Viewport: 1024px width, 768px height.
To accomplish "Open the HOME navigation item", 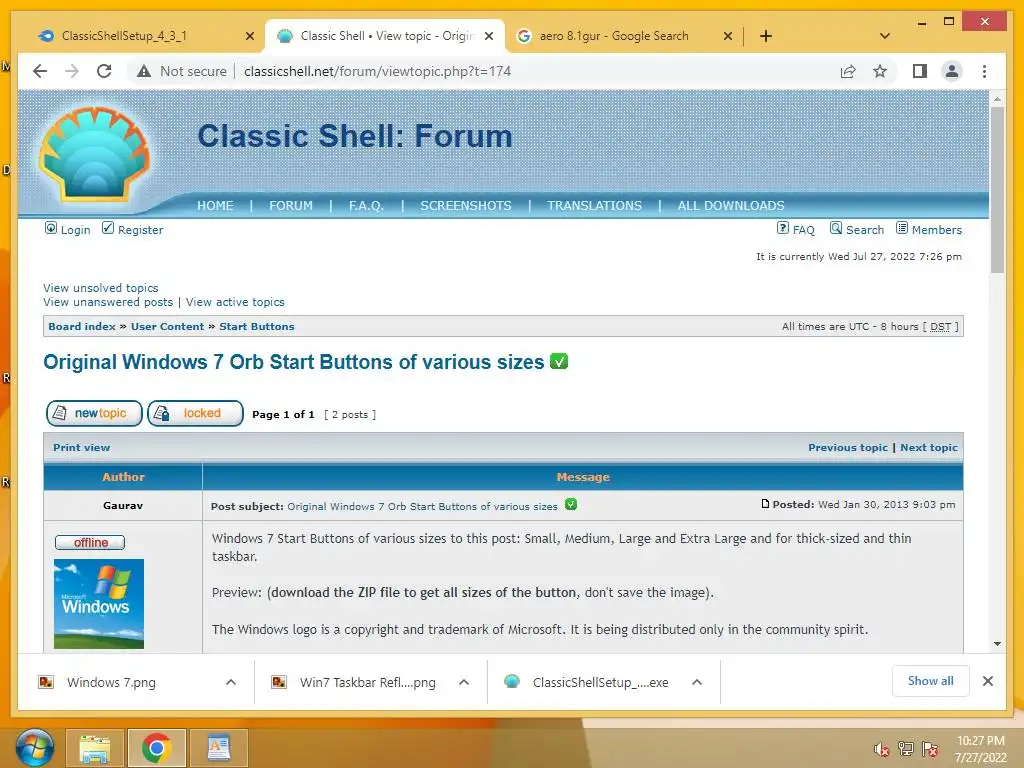I will pos(215,206).
